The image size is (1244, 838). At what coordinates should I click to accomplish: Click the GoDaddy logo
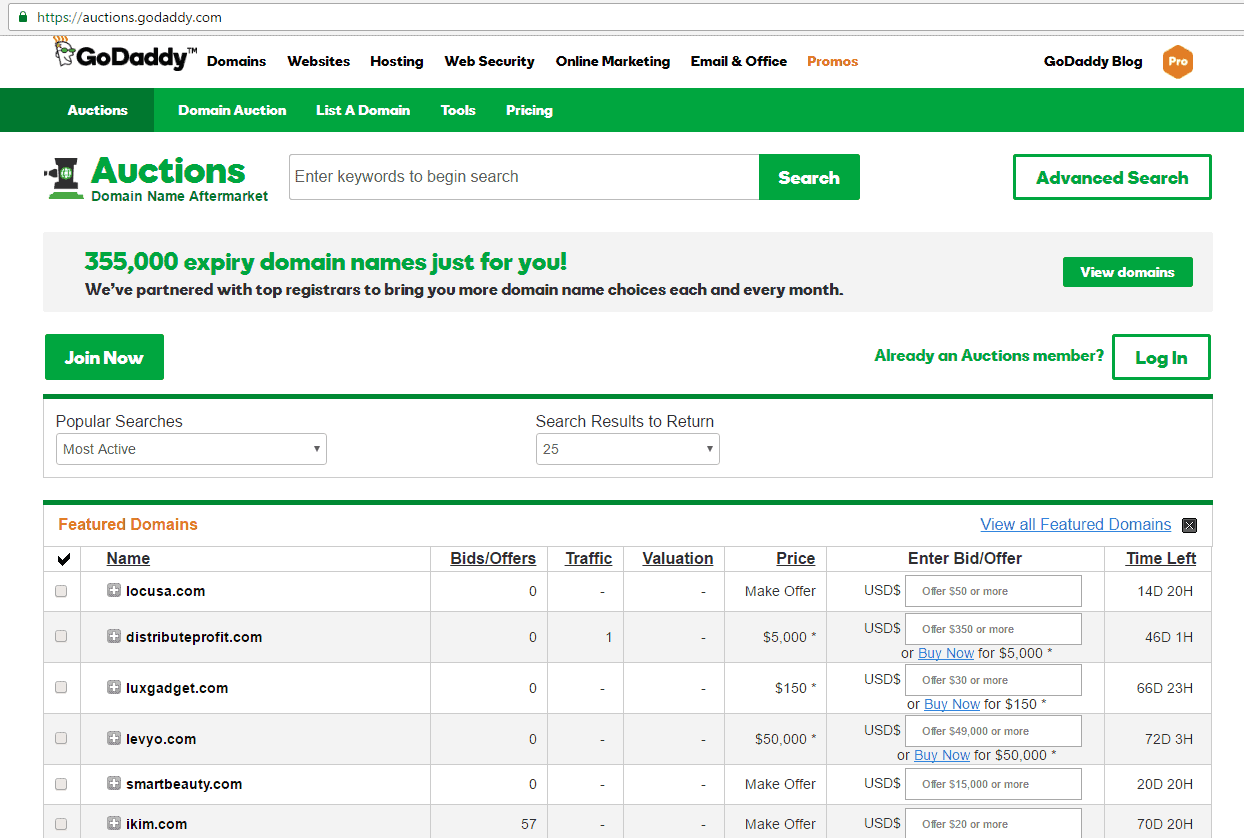click(125, 55)
